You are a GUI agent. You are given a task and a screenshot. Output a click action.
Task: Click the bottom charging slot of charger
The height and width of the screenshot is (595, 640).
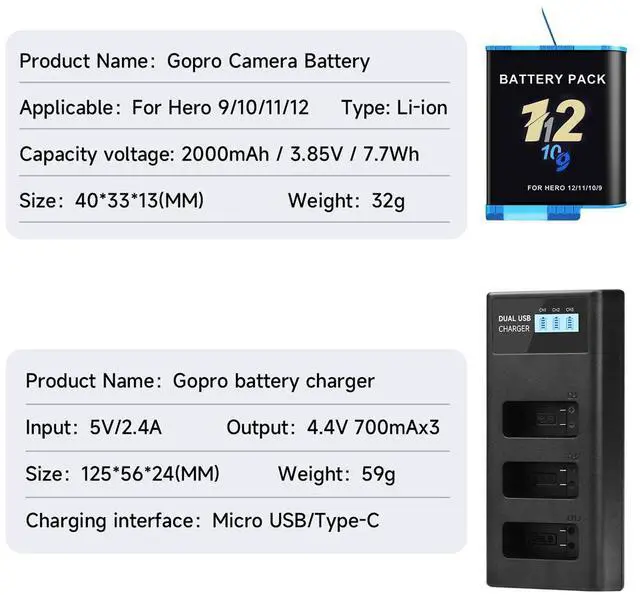coord(540,540)
